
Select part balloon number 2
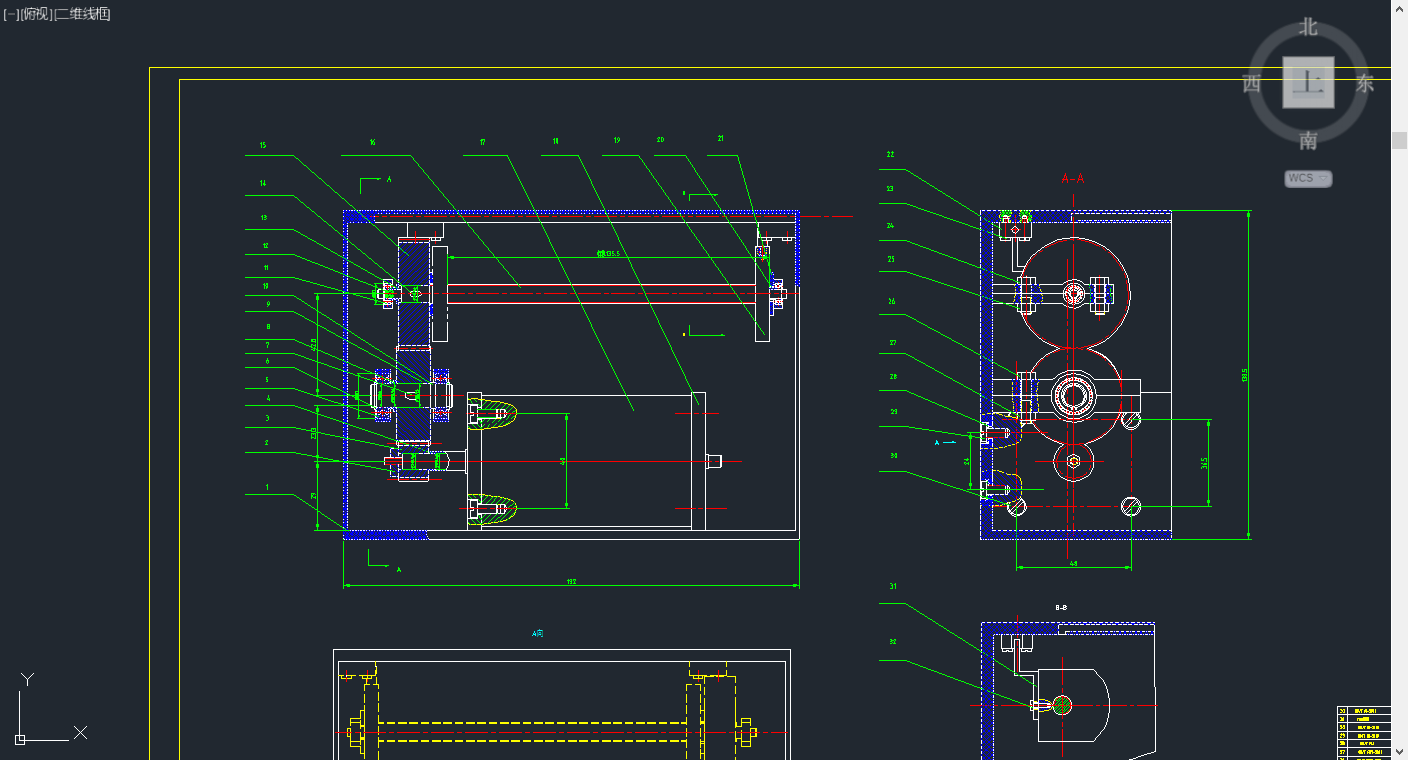tap(266, 442)
